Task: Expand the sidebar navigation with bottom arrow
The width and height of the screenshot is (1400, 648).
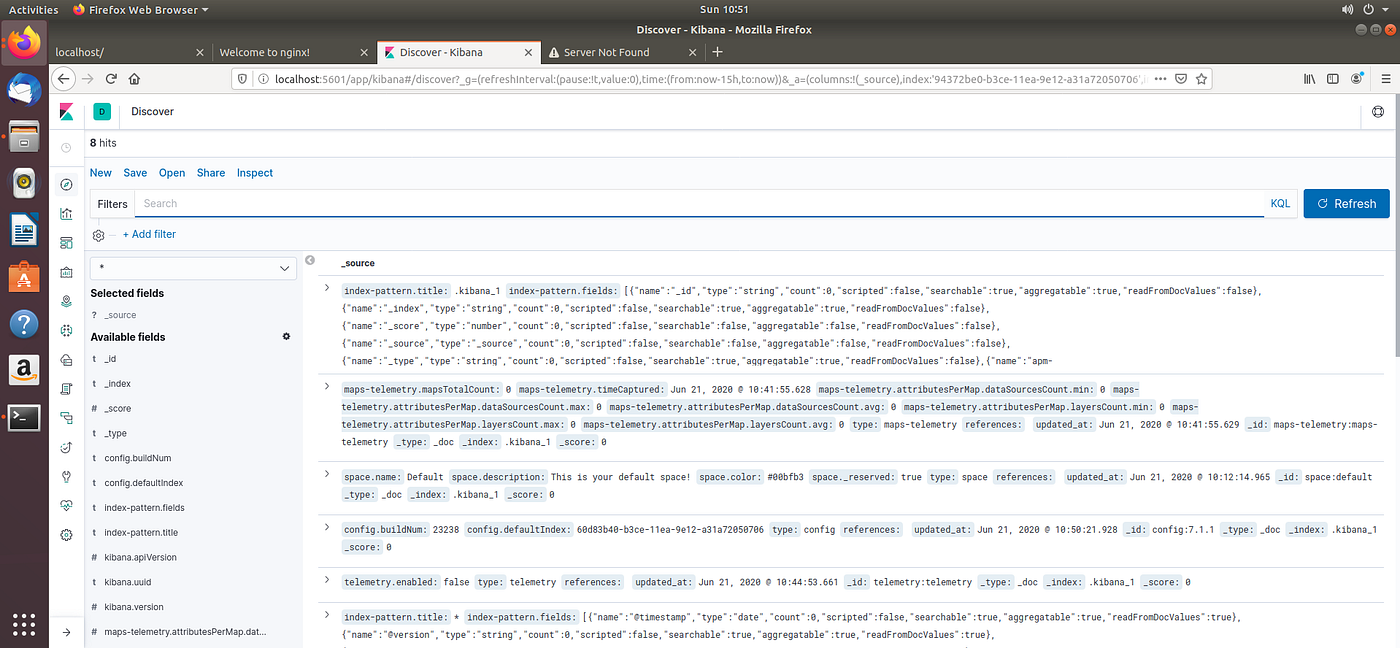Action: point(65,631)
